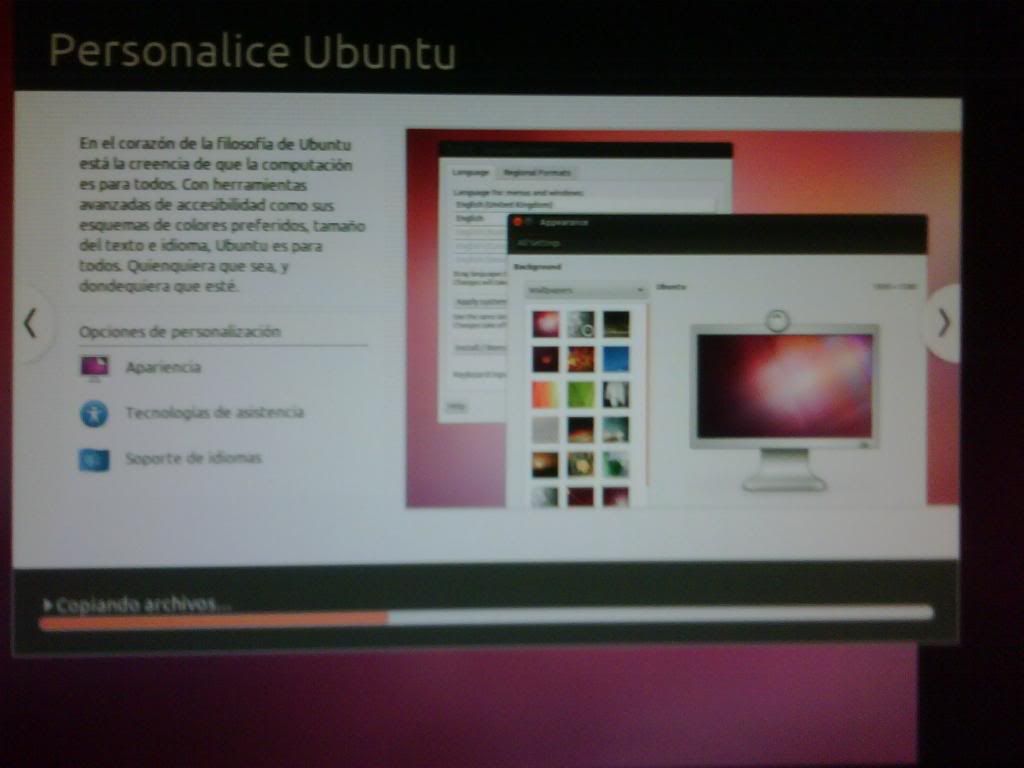Pick the orange gradient wallpaper thumbnail

pyautogui.click(x=545, y=394)
